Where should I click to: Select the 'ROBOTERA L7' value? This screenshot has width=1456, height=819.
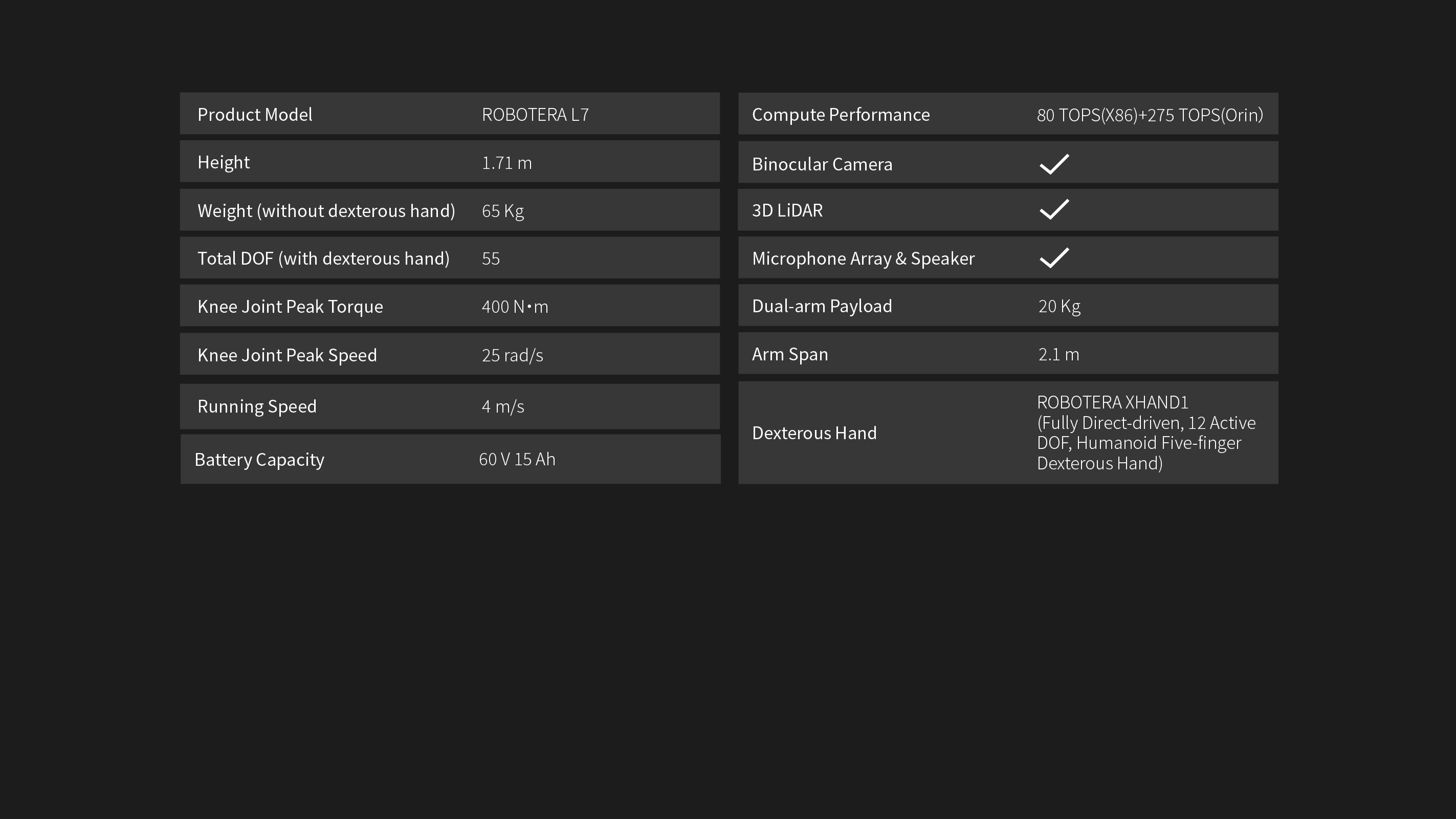[535, 115]
